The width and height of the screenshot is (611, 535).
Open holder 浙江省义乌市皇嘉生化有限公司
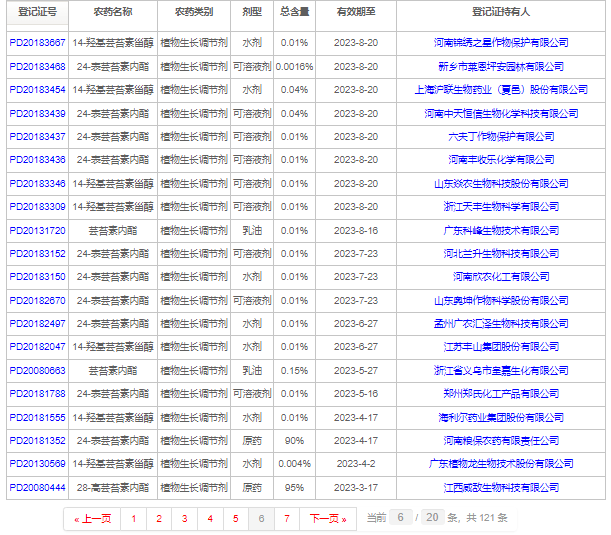(501, 371)
